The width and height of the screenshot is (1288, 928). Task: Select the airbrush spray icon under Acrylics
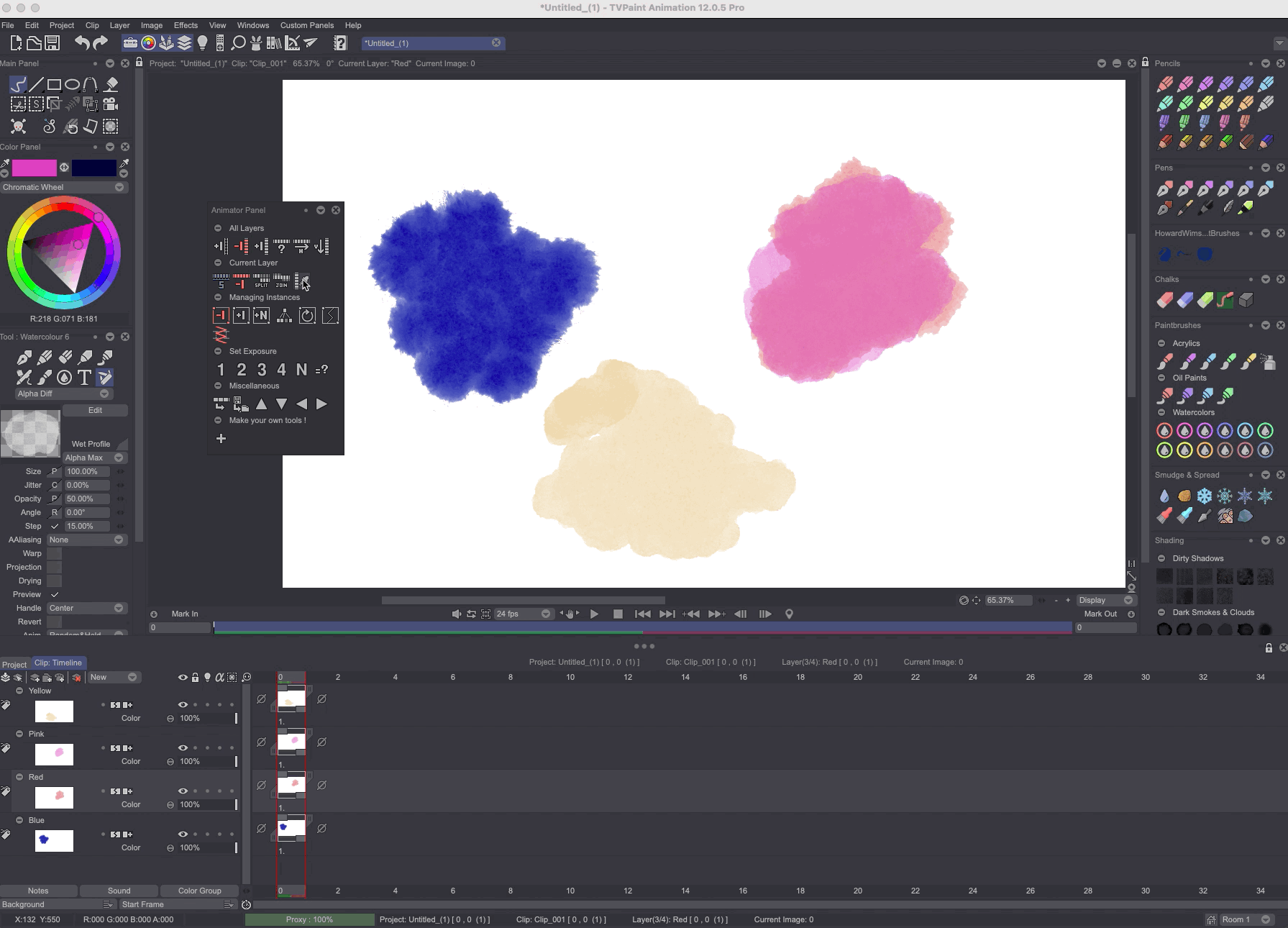click(x=1269, y=361)
